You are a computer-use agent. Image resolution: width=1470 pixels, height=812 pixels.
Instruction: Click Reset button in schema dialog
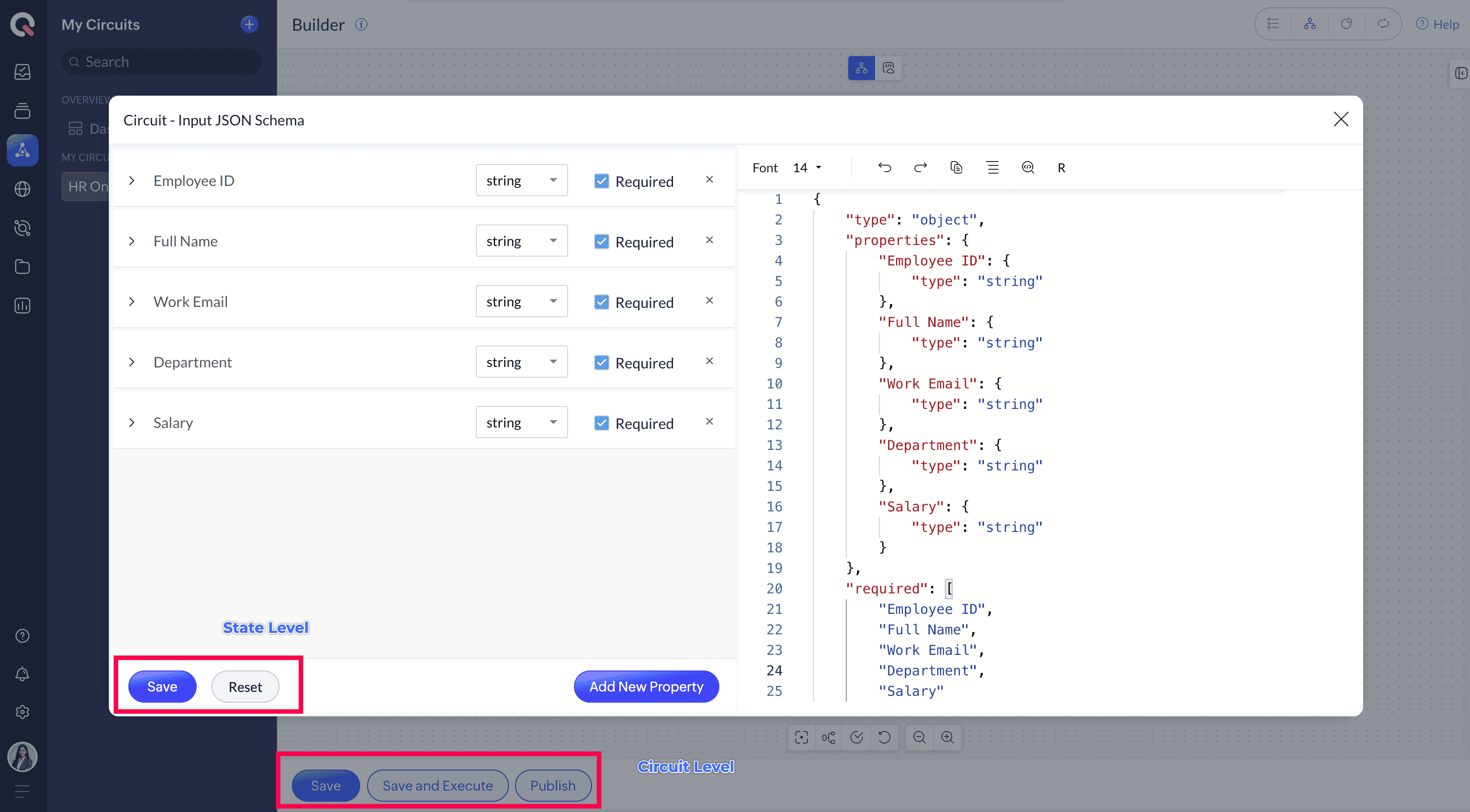tap(245, 687)
